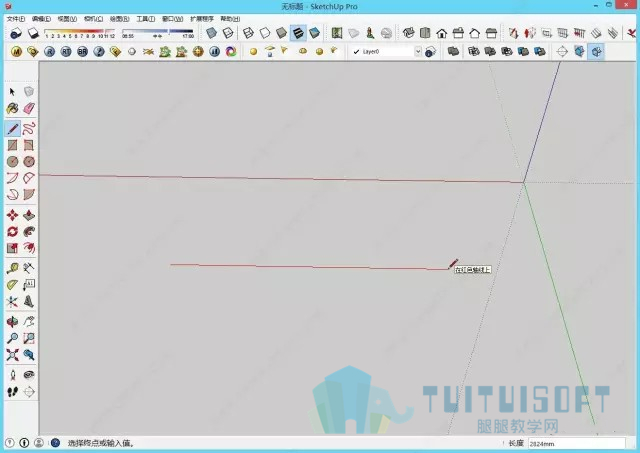This screenshot has width=640, height=453.
Task: Click the Zoom Extents icon
Action: click(x=13, y=355)
